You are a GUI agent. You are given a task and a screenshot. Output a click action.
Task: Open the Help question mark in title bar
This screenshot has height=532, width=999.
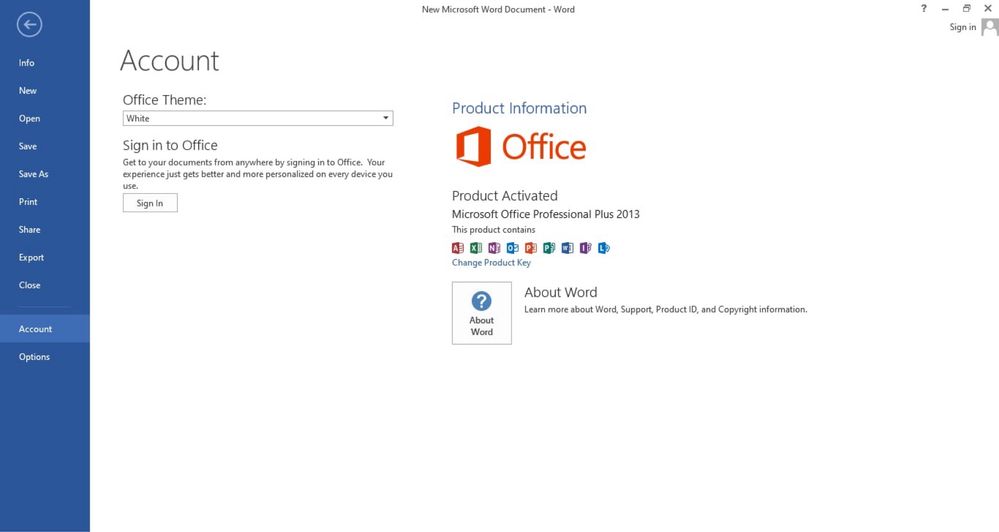[924, 8]
